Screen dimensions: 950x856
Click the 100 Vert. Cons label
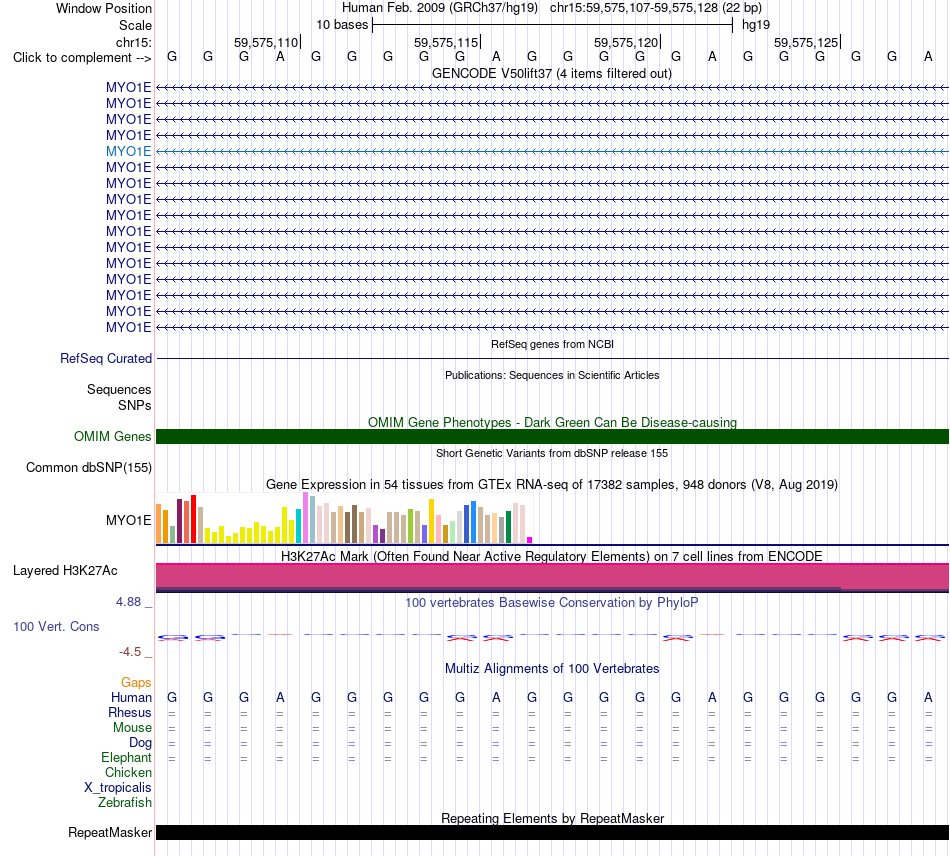56,626
